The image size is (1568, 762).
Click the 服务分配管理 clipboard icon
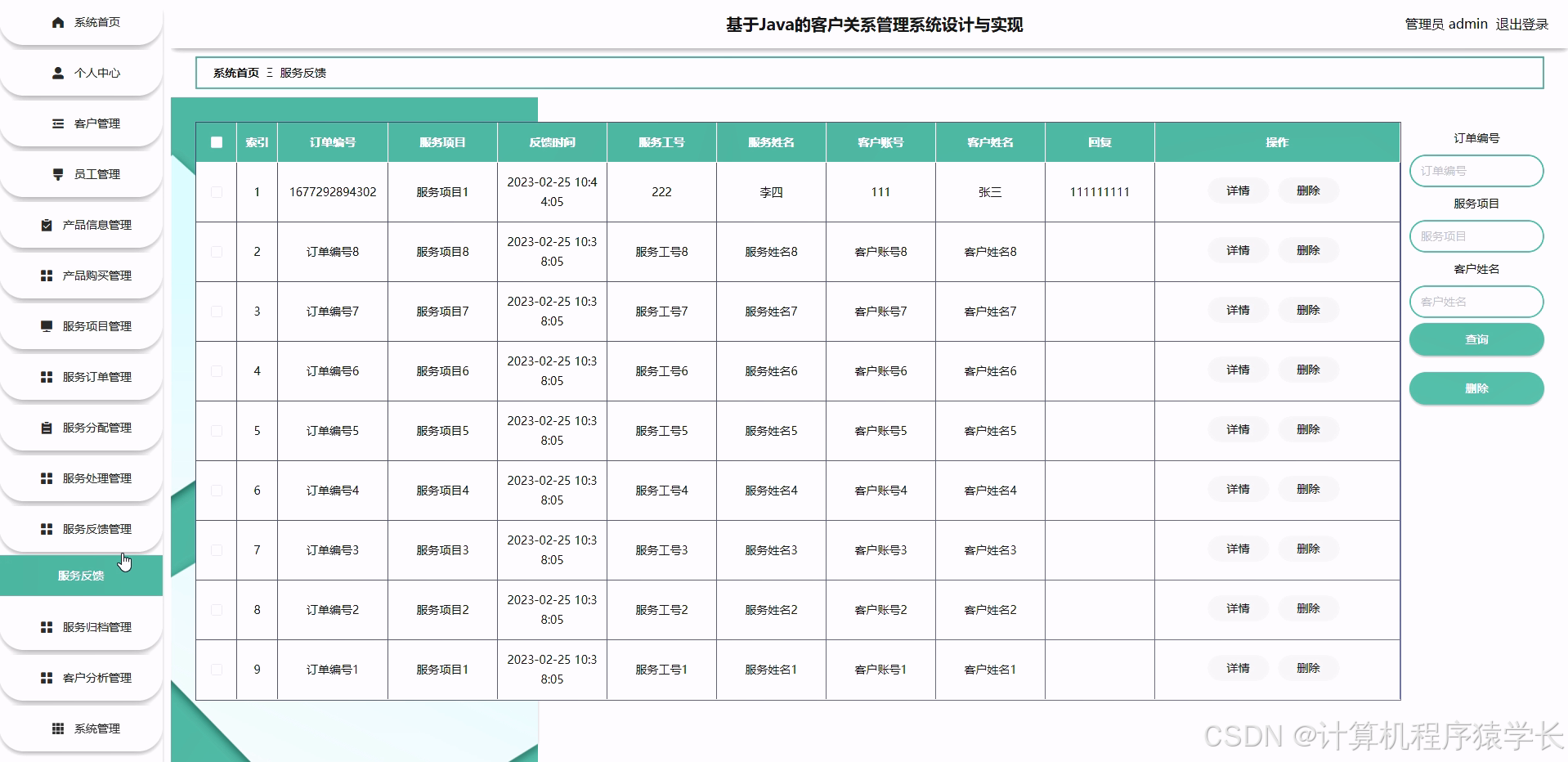[x=47, y=428]
